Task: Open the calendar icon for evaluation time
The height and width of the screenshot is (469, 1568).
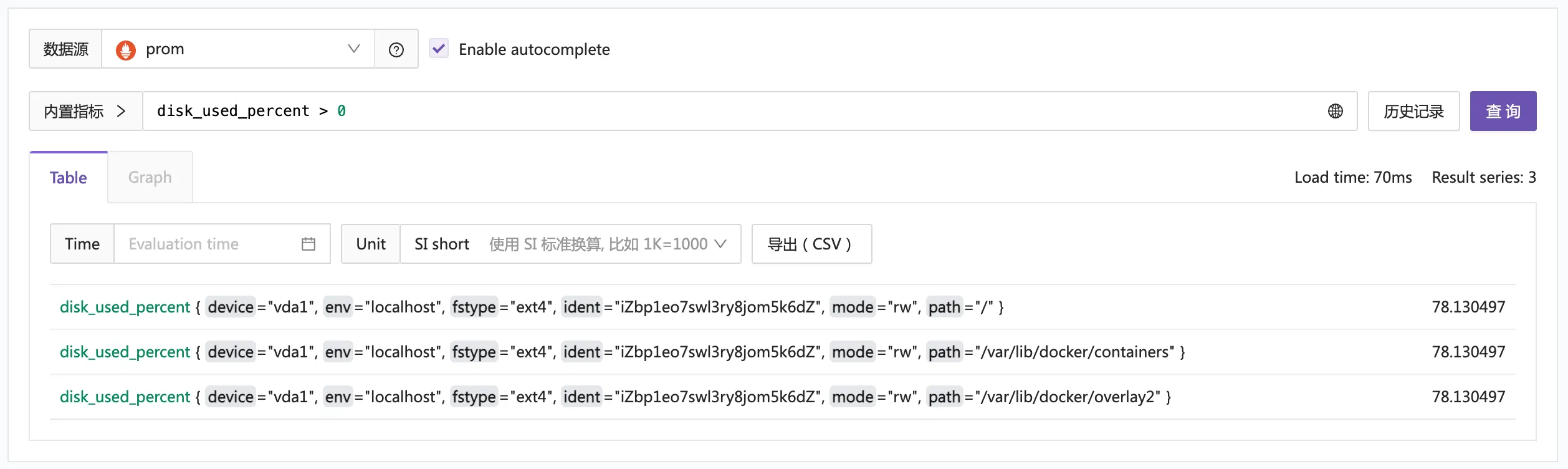Action: tap(308, 244)
